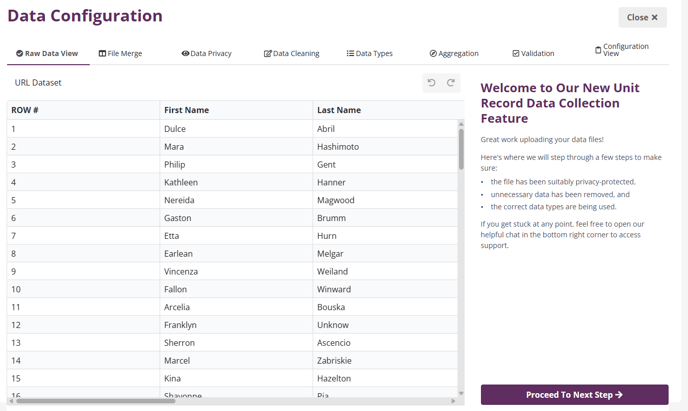Screen dimensions: 688x411
Task: Close the Data Configuration dialog
Action: pos(642,17)
